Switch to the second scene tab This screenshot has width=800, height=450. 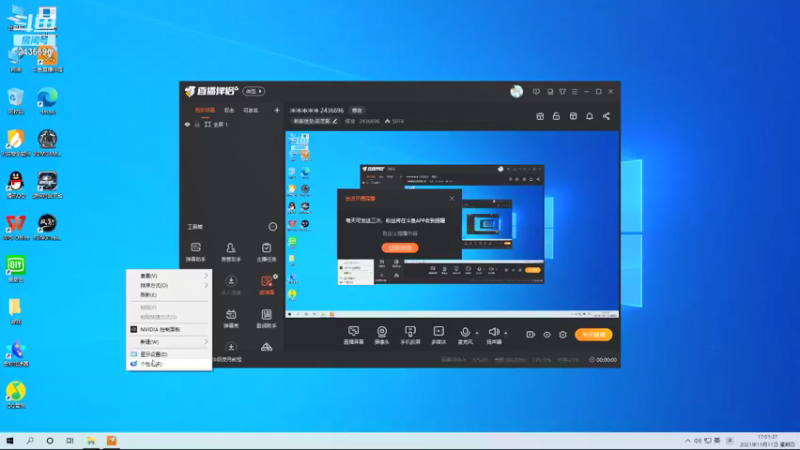pyautogui.click(x=229, y=110)
